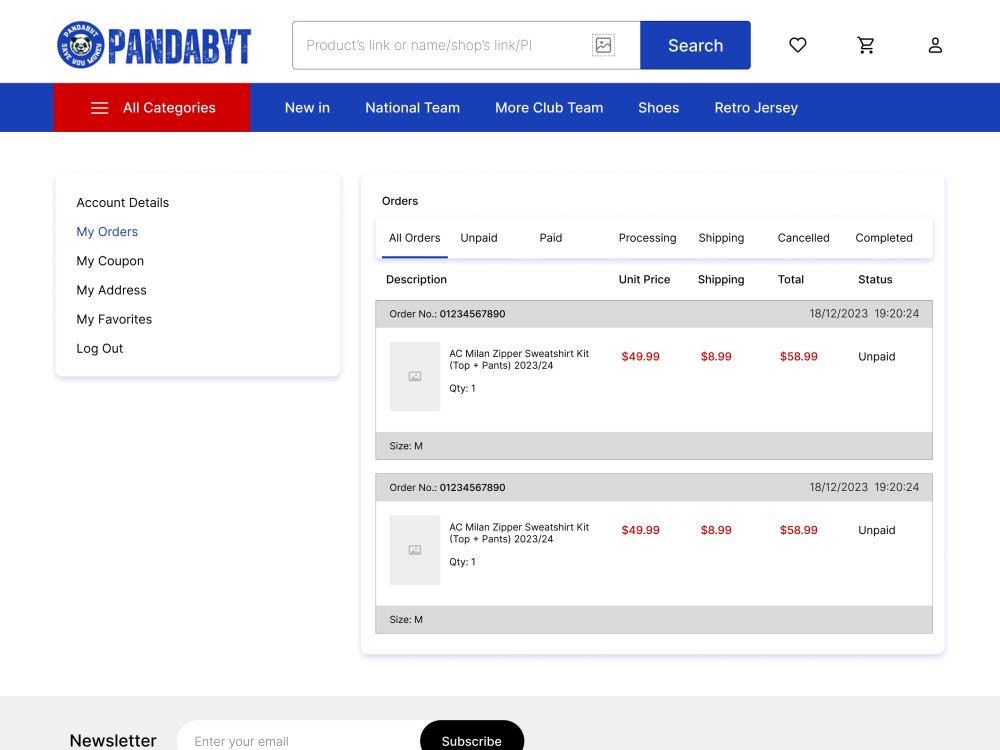Click hamburger menu icon in All Categories

coord(99,108)
